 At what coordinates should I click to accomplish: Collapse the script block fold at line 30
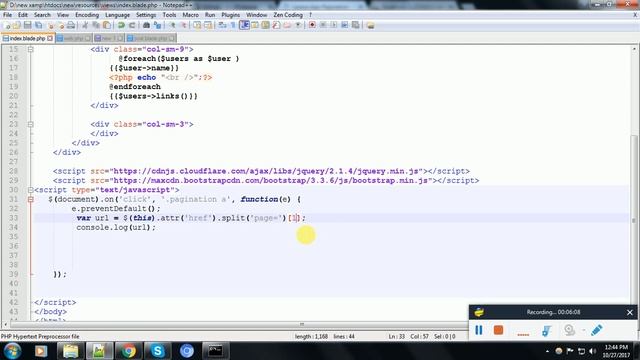click(31, 190)
